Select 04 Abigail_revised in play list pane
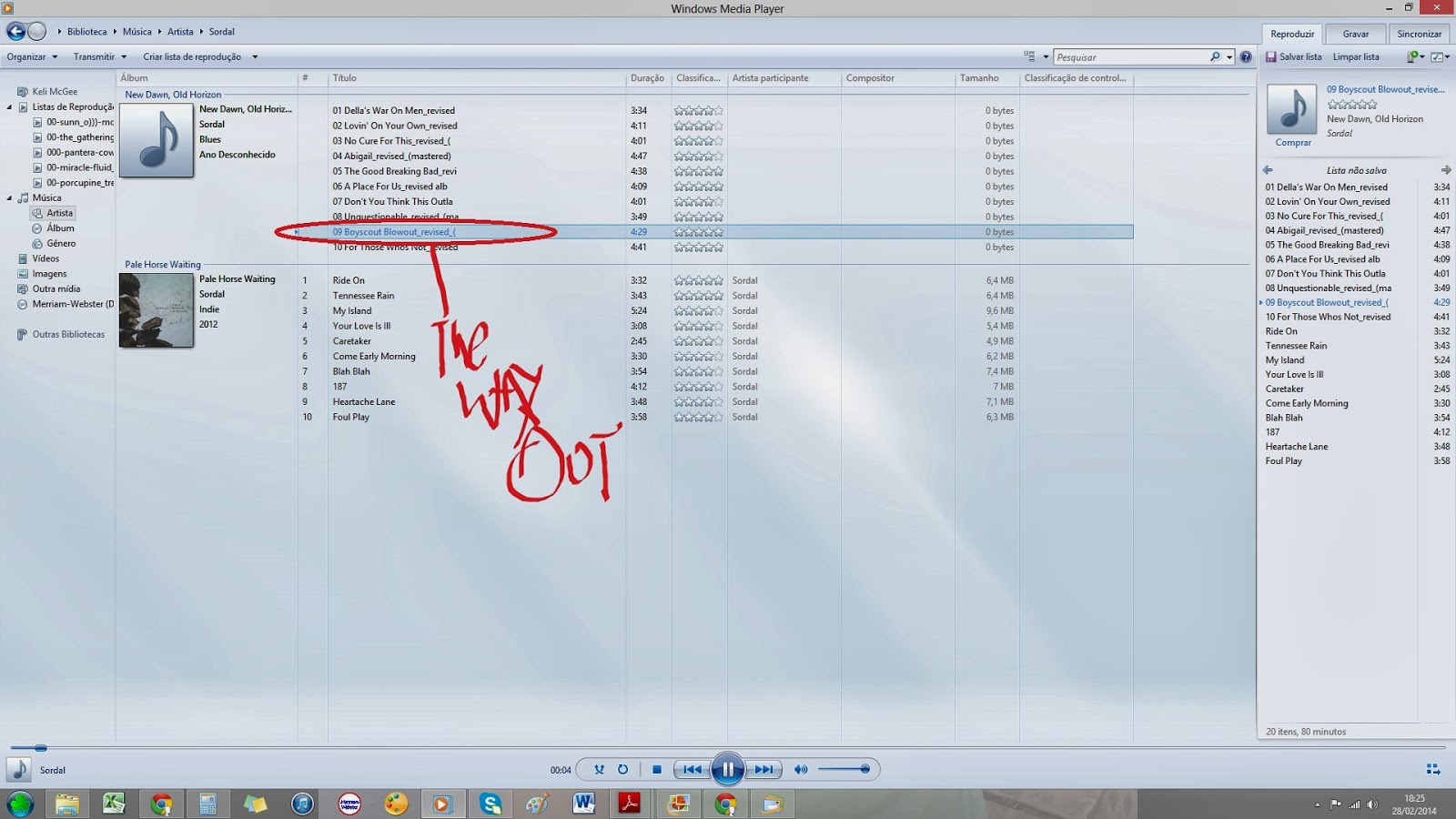Image resolution: width=1456 pixels, height=819 pixels. [x=1324, y=231]
